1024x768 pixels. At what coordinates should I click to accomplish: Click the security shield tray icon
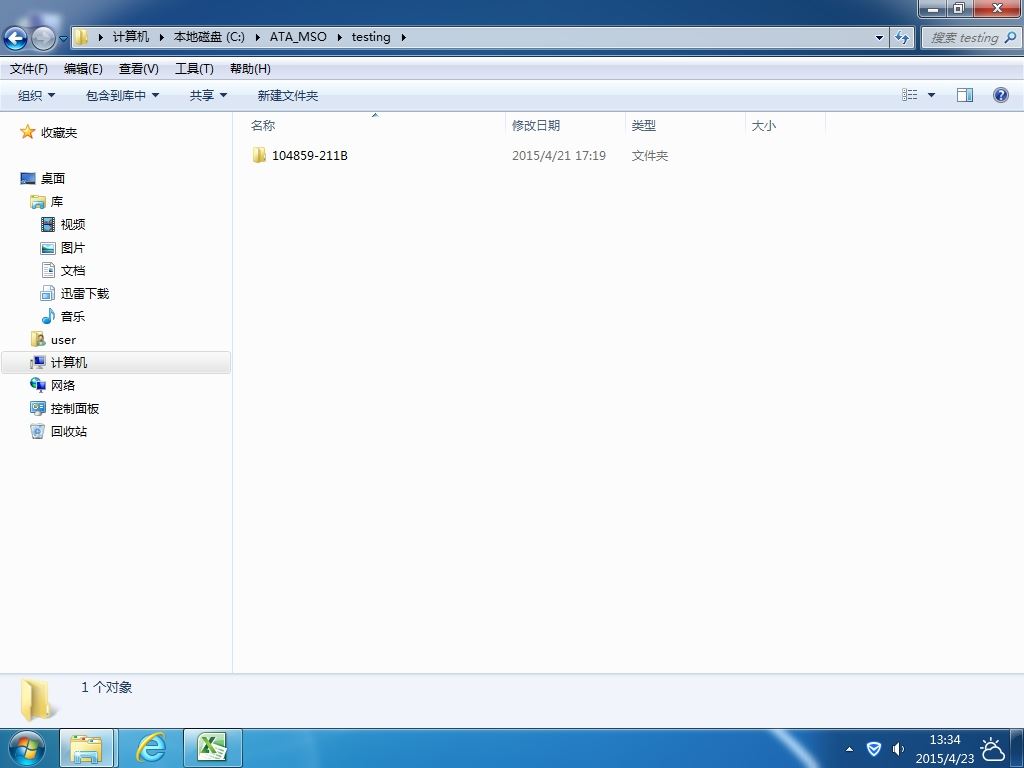pyautogui.click(x=874, y=749)
